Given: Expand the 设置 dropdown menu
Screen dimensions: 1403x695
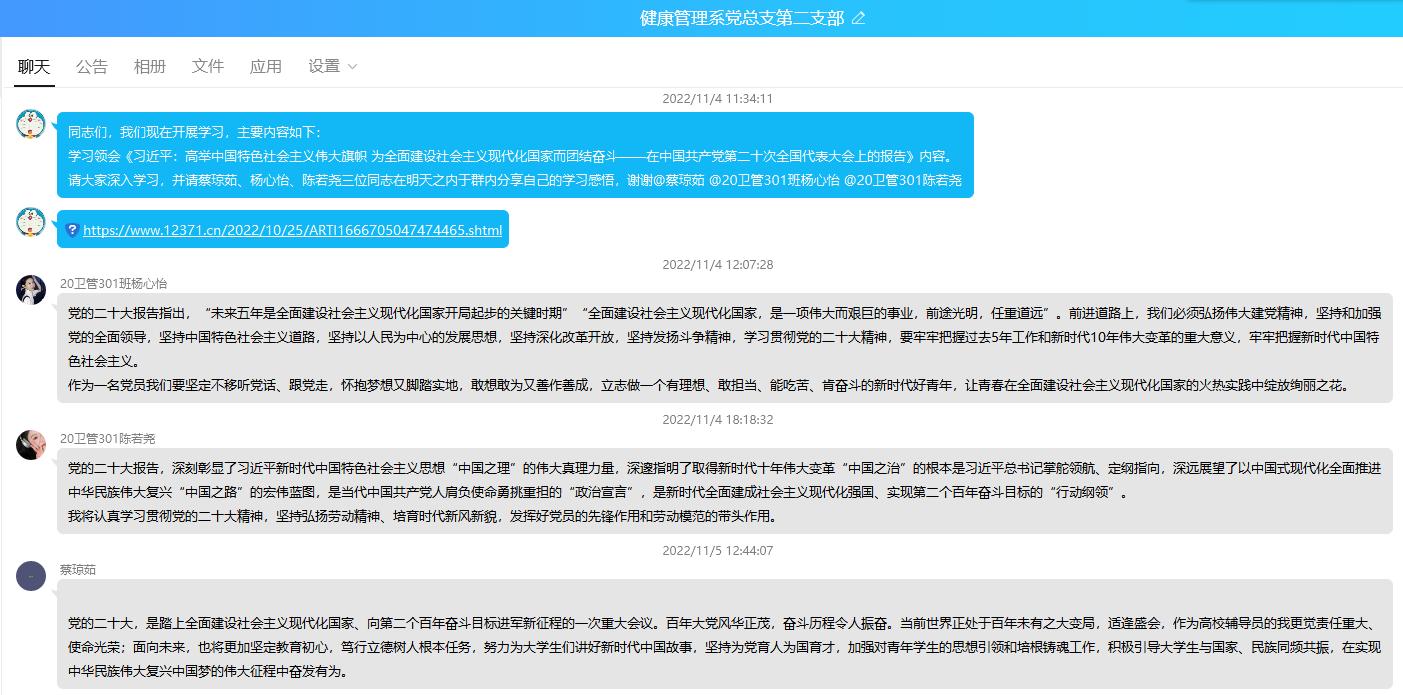Looking at the screenshot, I should [333, 66].
